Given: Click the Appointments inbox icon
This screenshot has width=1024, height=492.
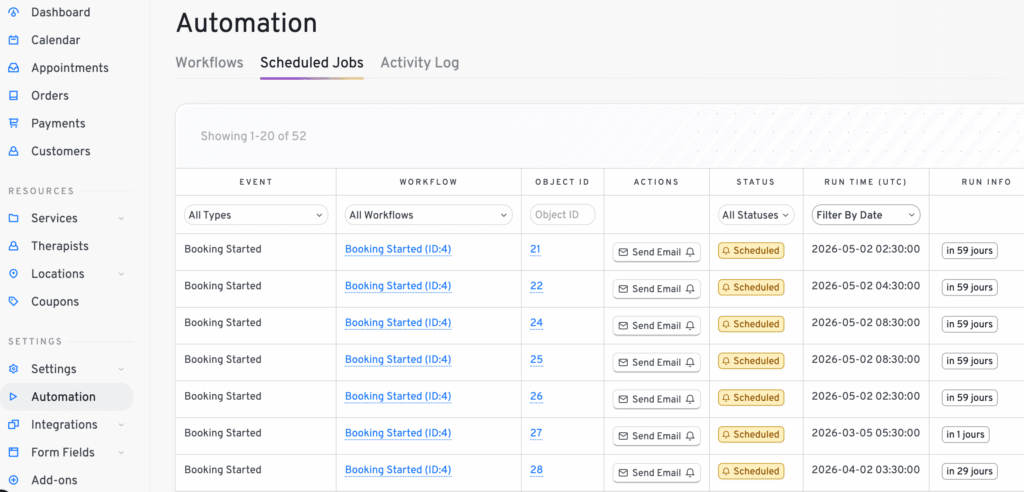Looking at the screenshot, I should coord(13,68).
